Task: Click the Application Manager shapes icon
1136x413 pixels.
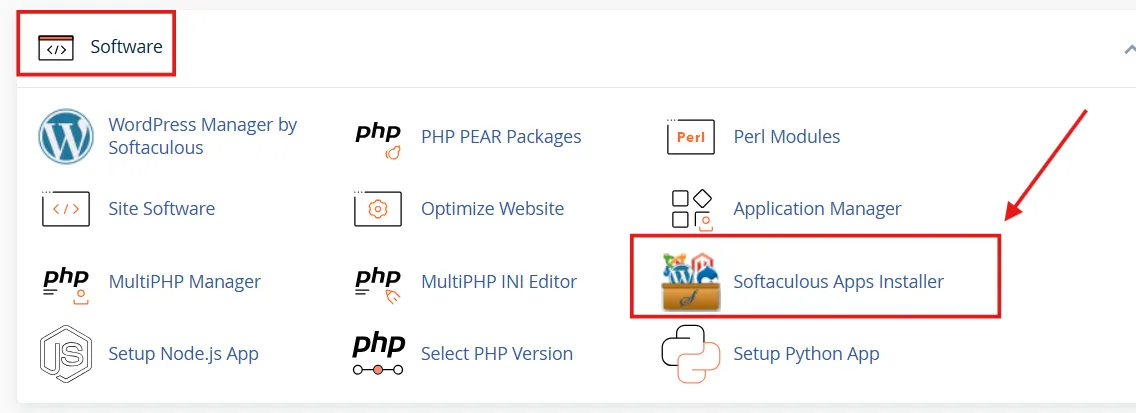Action: 691,209
